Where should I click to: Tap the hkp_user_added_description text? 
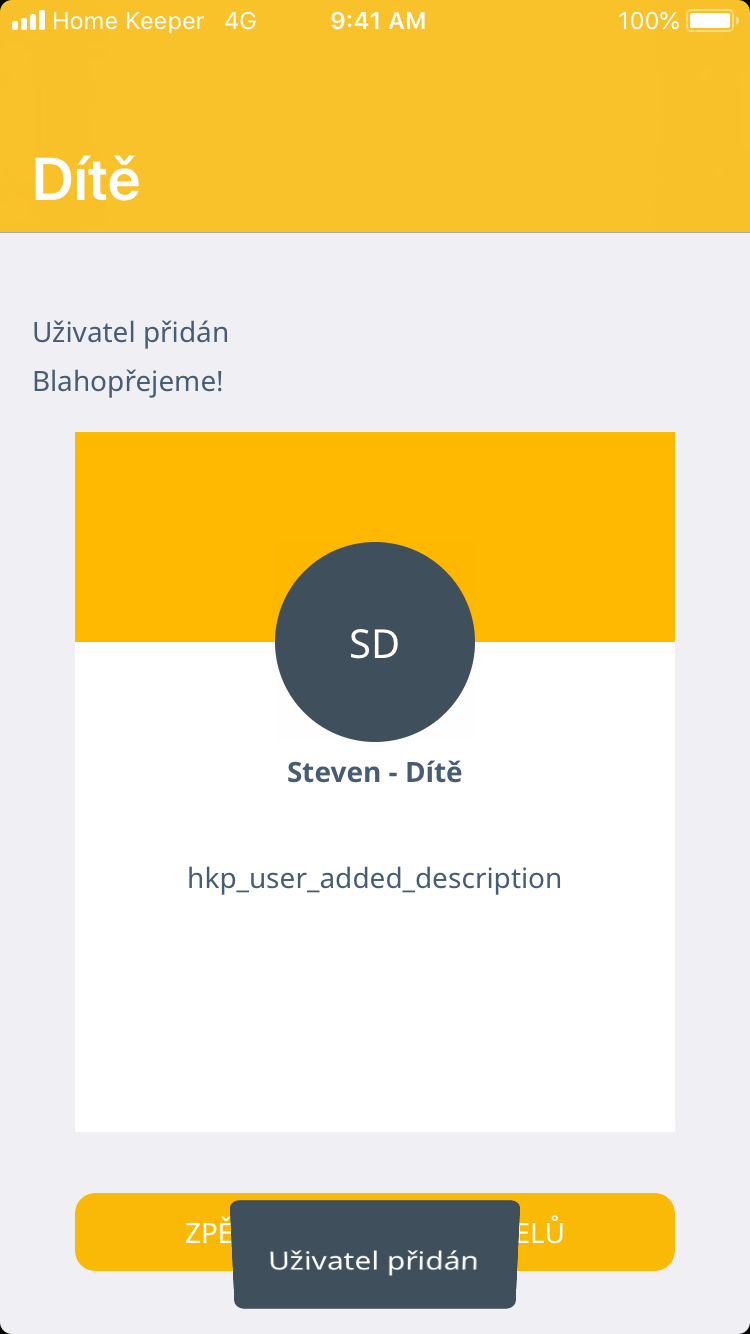pyautogui.click(x=375, y=878)
